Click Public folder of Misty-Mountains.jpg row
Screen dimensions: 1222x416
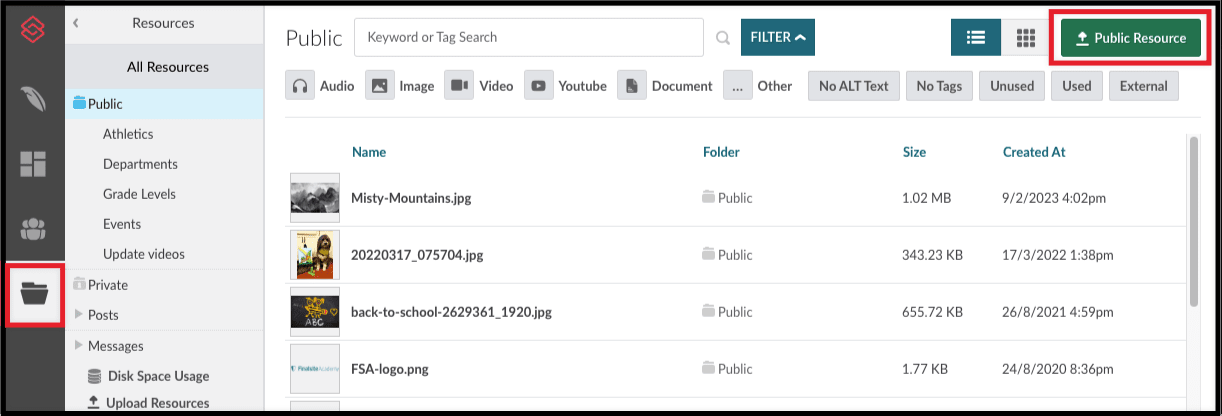coord(727,198)
